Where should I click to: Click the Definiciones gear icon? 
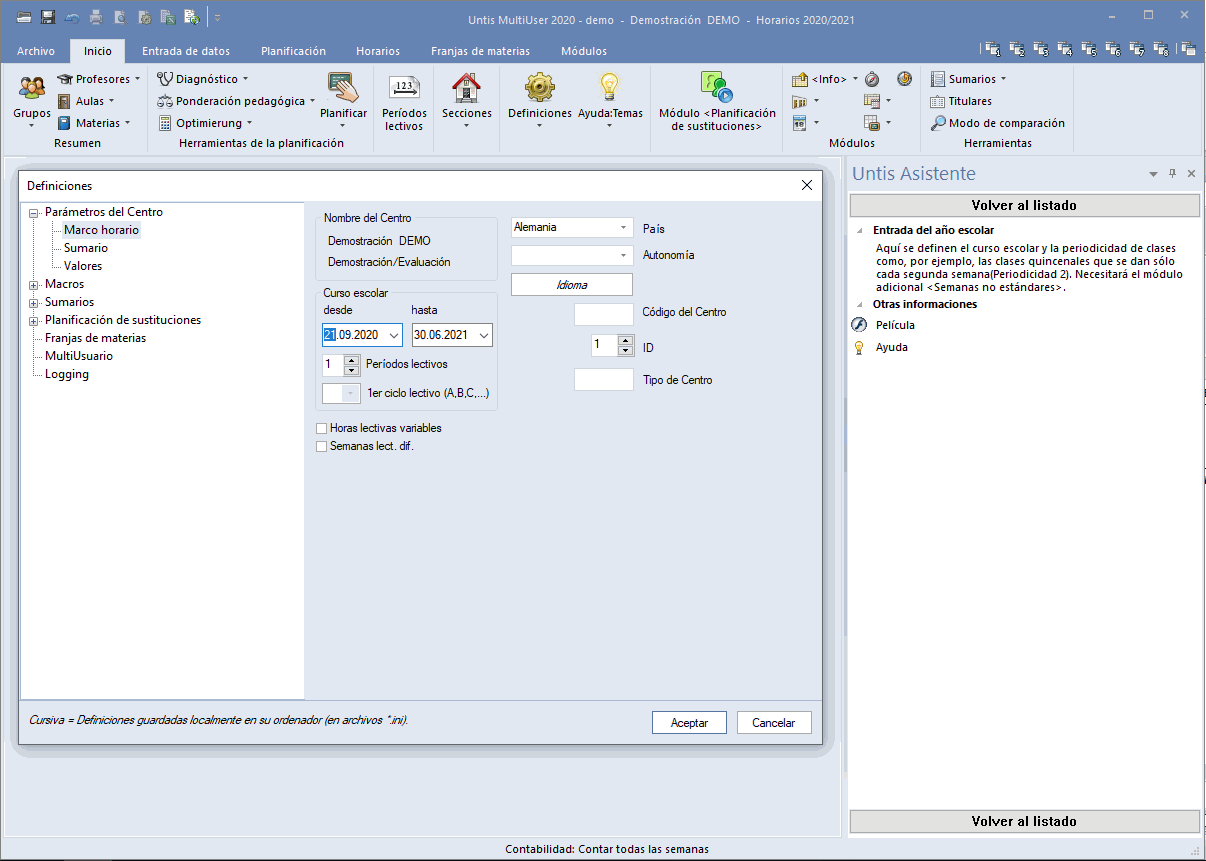click(539, 88)
